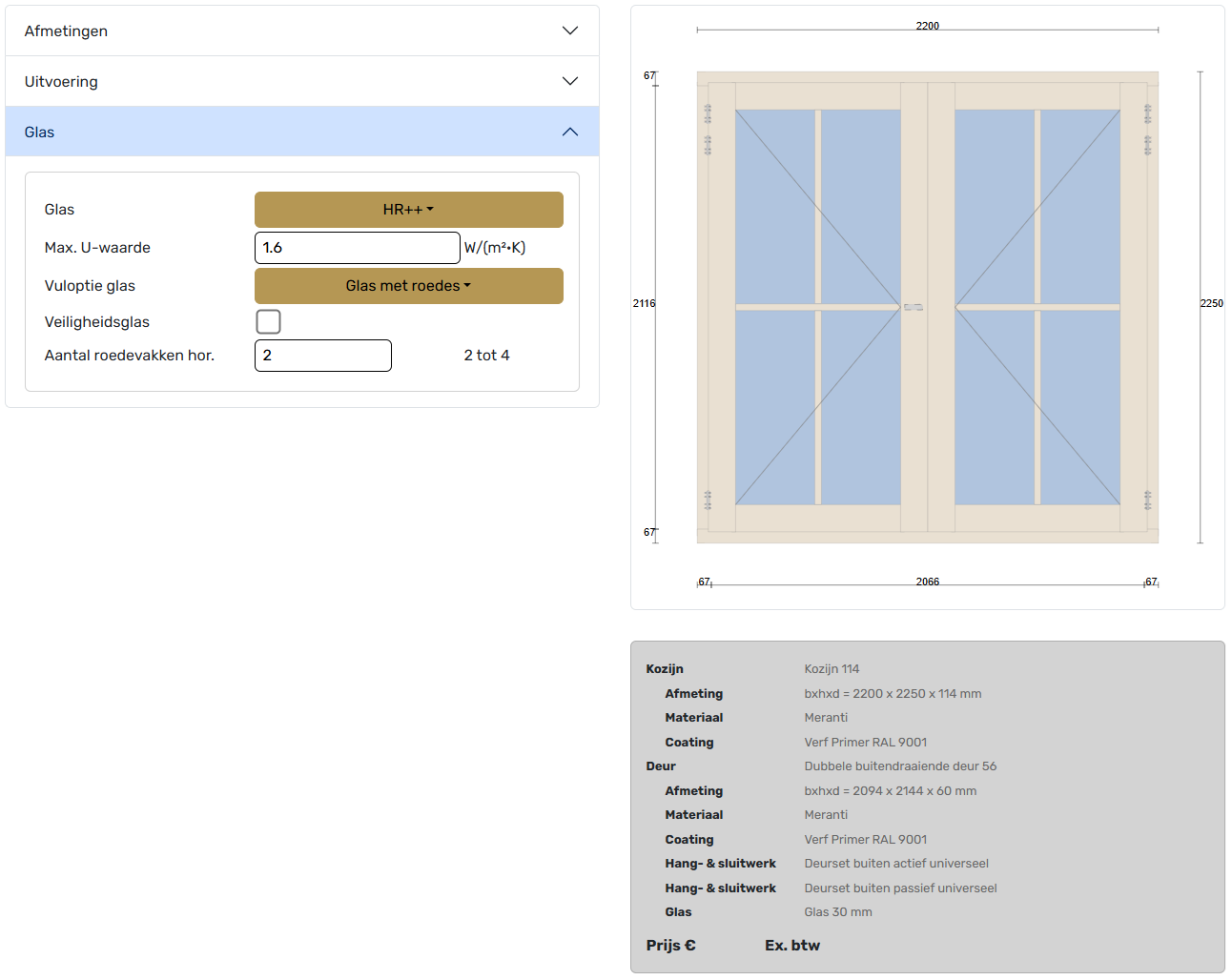The height and width of the screenshot is (980, 1232).
Task: Open the HR++ glass type dropdown
Action: (x=408, y=210)
